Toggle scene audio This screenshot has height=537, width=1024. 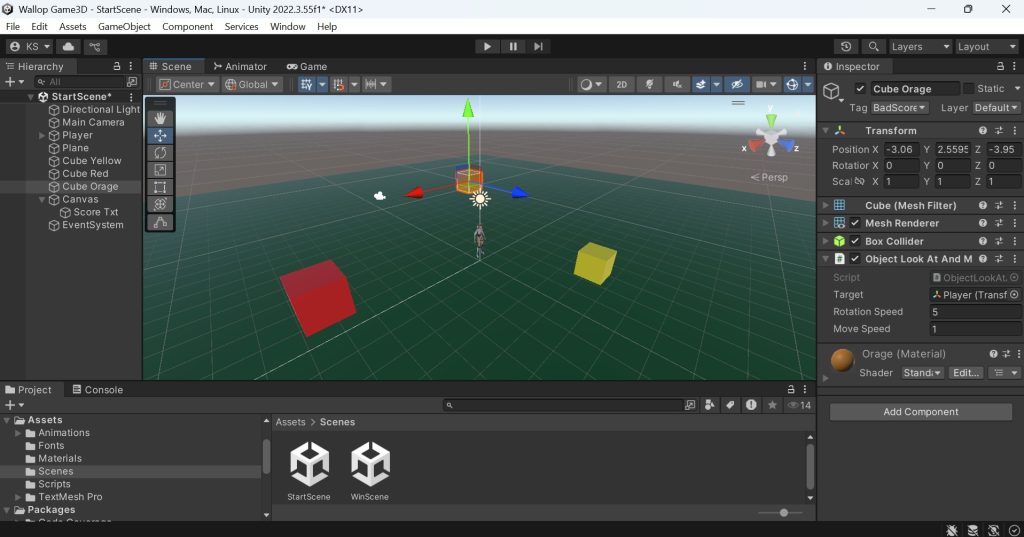[x=677, y=84]
